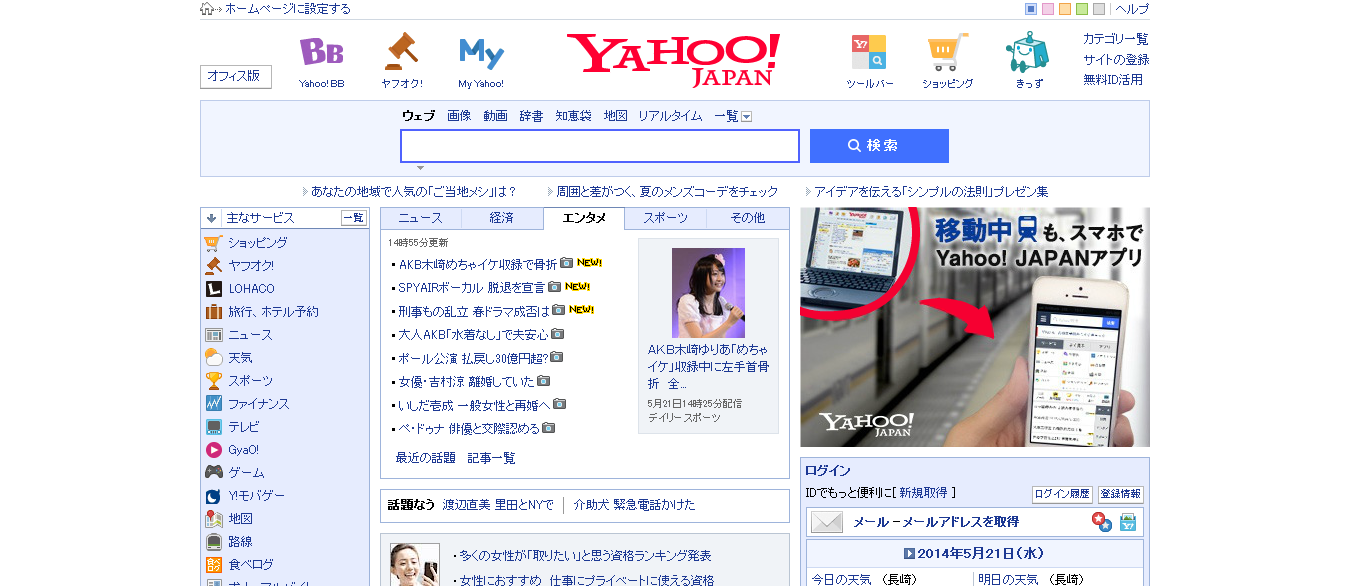The width and height of the screenshot is (1349, 586).
Task: Open the Yahoo! BB icon
Action: tap(322, 52)
